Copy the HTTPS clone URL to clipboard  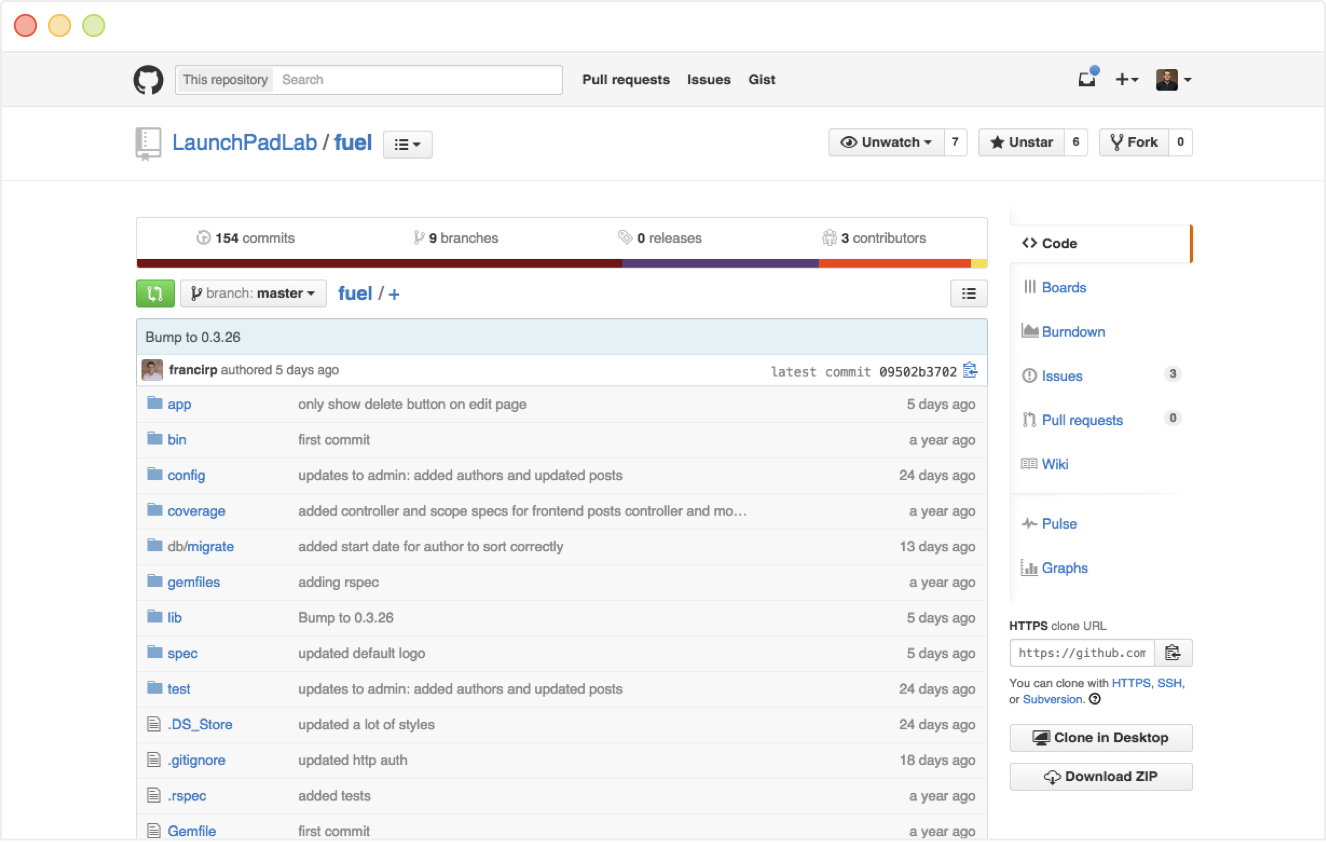click(x=1173, y=653)
